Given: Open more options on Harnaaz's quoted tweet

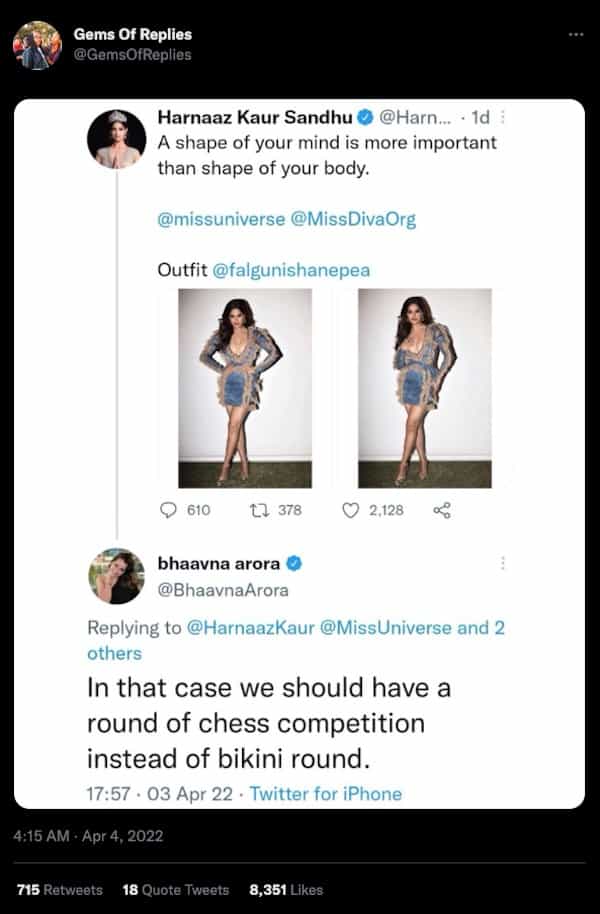Looking at the screenshot, I should pyautogui.click(x=502, y=118).
